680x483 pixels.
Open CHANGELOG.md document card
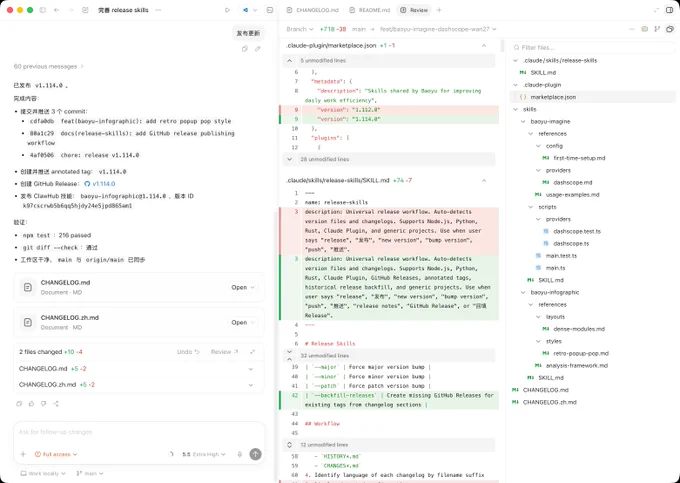(x=139, y=287)
